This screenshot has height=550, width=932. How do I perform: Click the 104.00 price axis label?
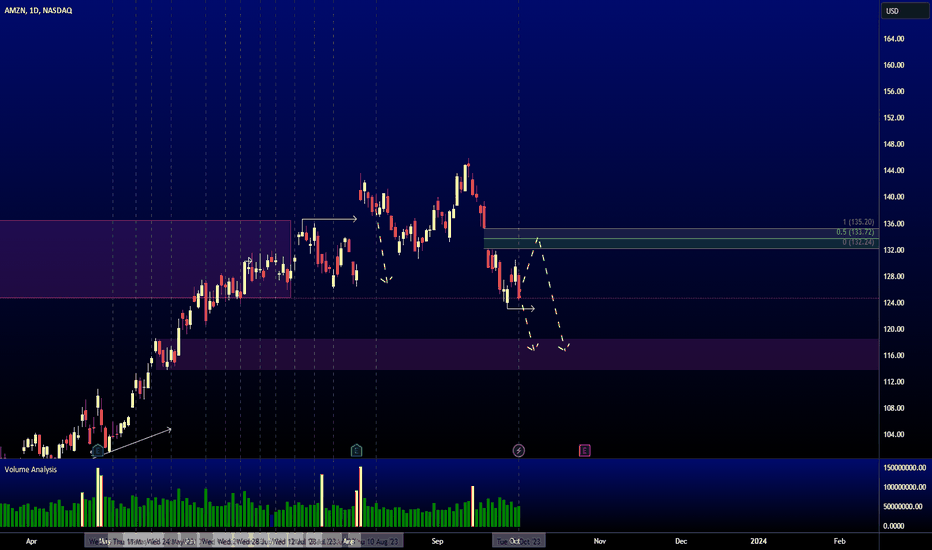pyautogui.click(x=893, y=434)
